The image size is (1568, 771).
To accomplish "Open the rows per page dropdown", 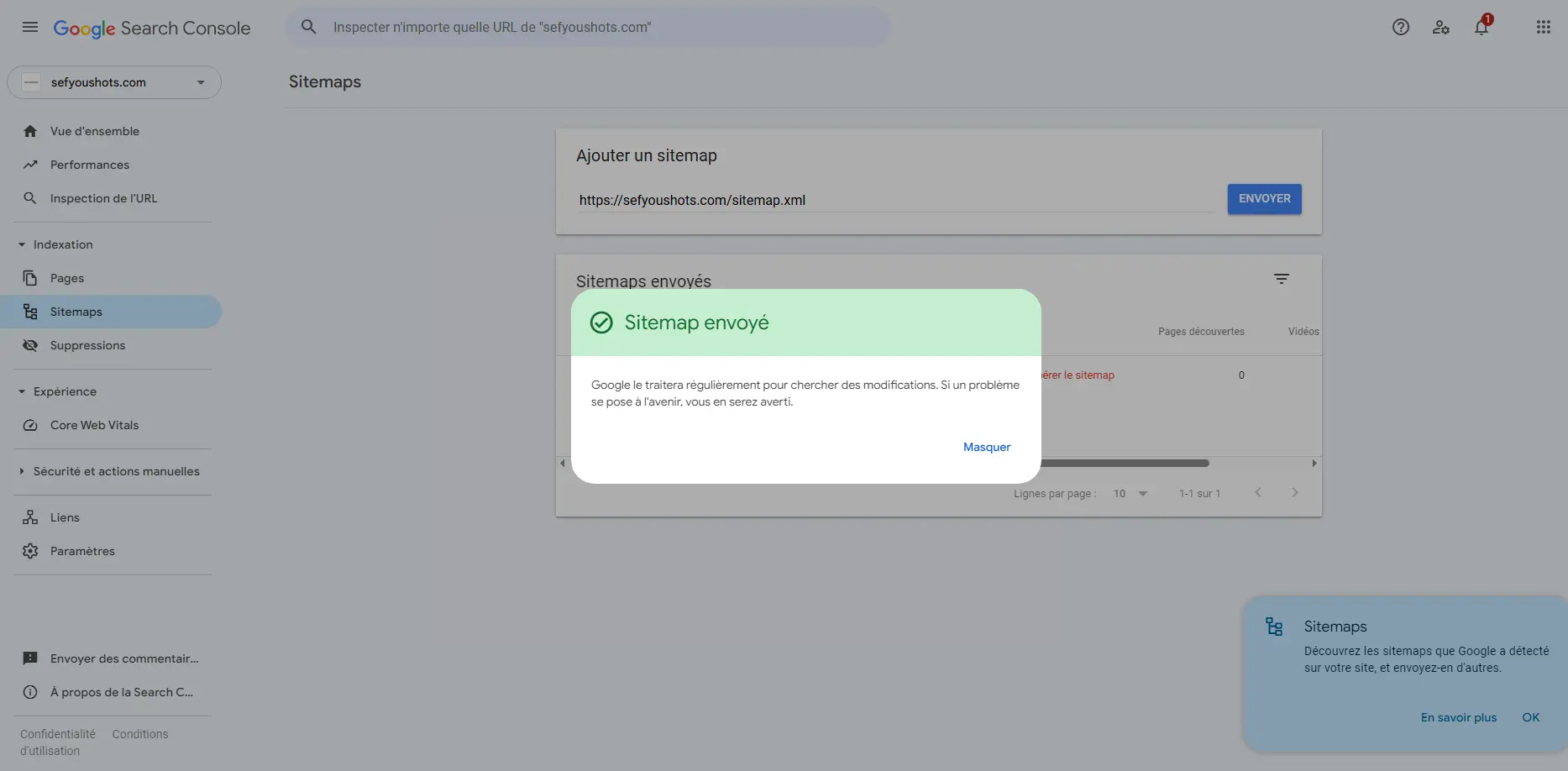I will tap(1130, 494).
